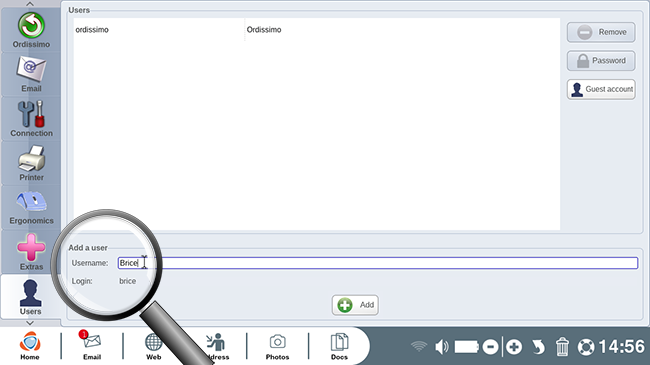Open the trash bin icon

[562, 347]
